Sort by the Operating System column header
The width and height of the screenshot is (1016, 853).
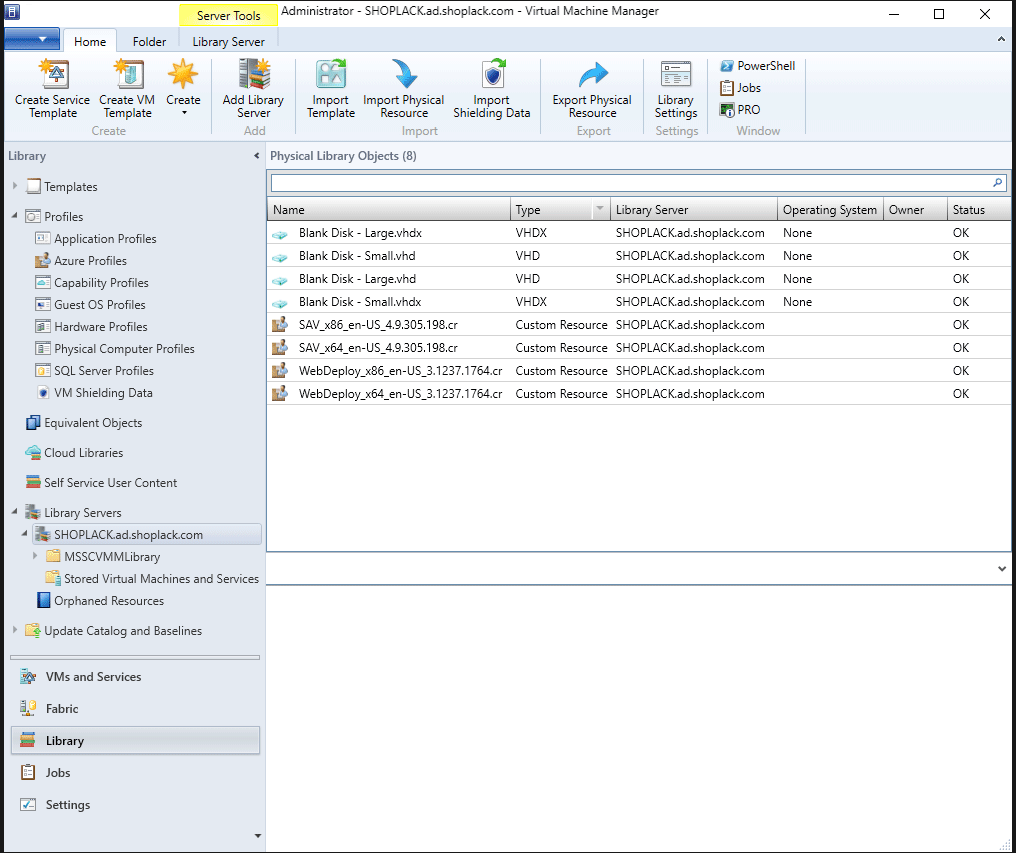click(831, 209)
